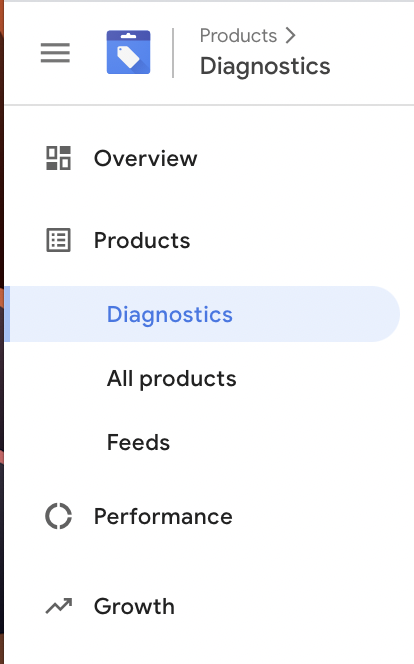Go to Products via breadcrumb link
Viewport: 414px width, 664px height.
238,36
